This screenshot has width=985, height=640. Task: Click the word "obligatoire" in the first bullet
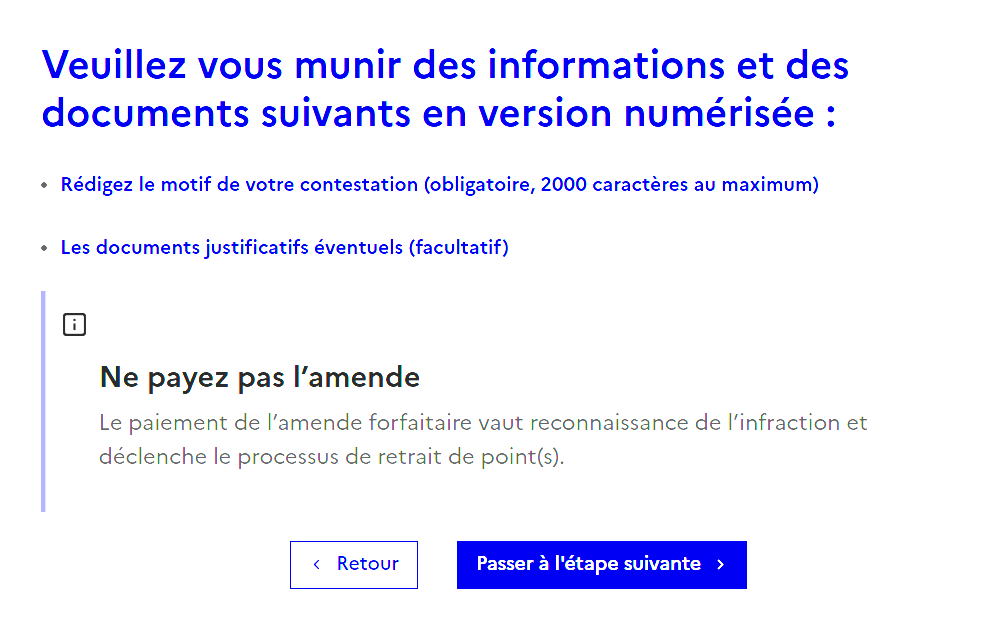point(478,185)
